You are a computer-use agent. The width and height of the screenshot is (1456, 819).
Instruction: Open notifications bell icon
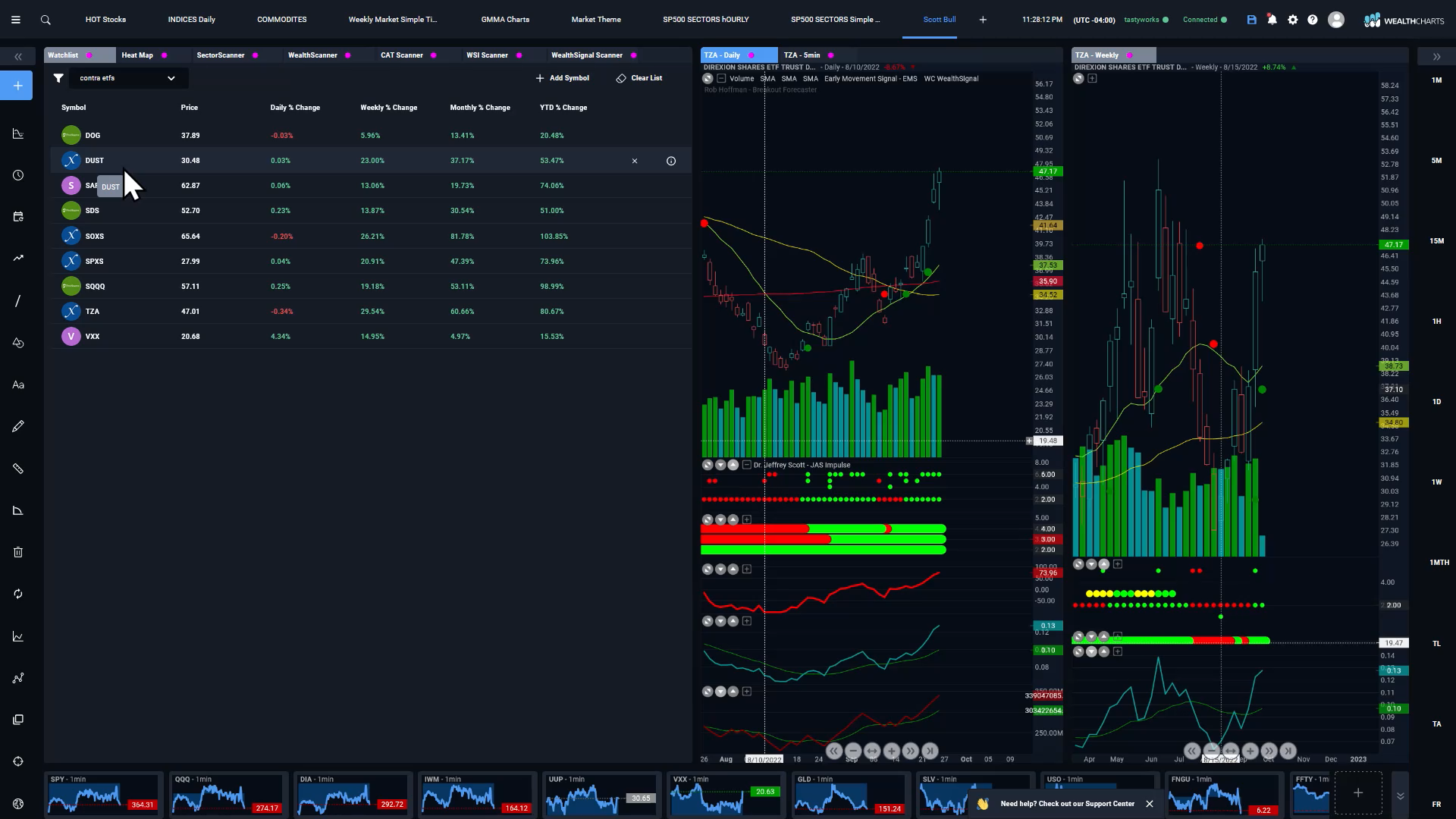coord(1272,20)
